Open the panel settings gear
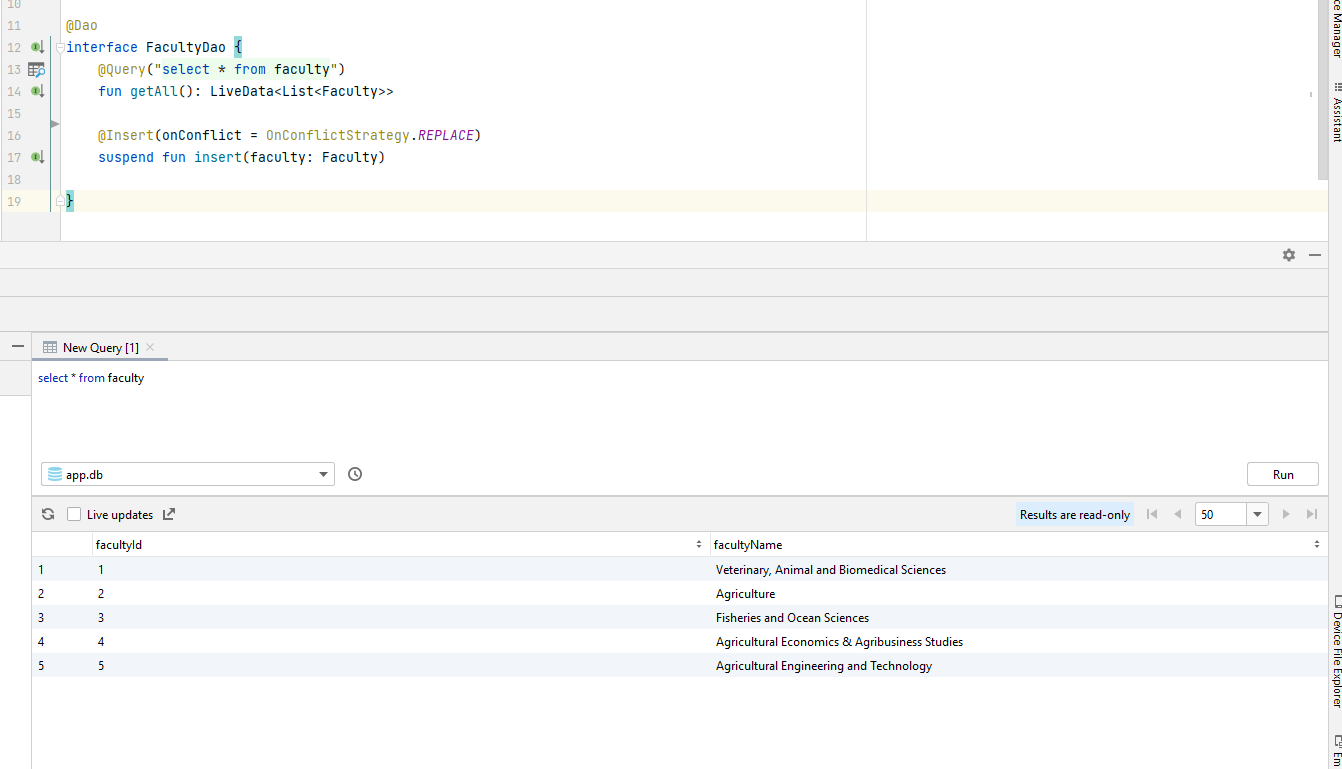Viewport: 1342px width, 769px height. pyautogui.click(x=1289, y=255)
